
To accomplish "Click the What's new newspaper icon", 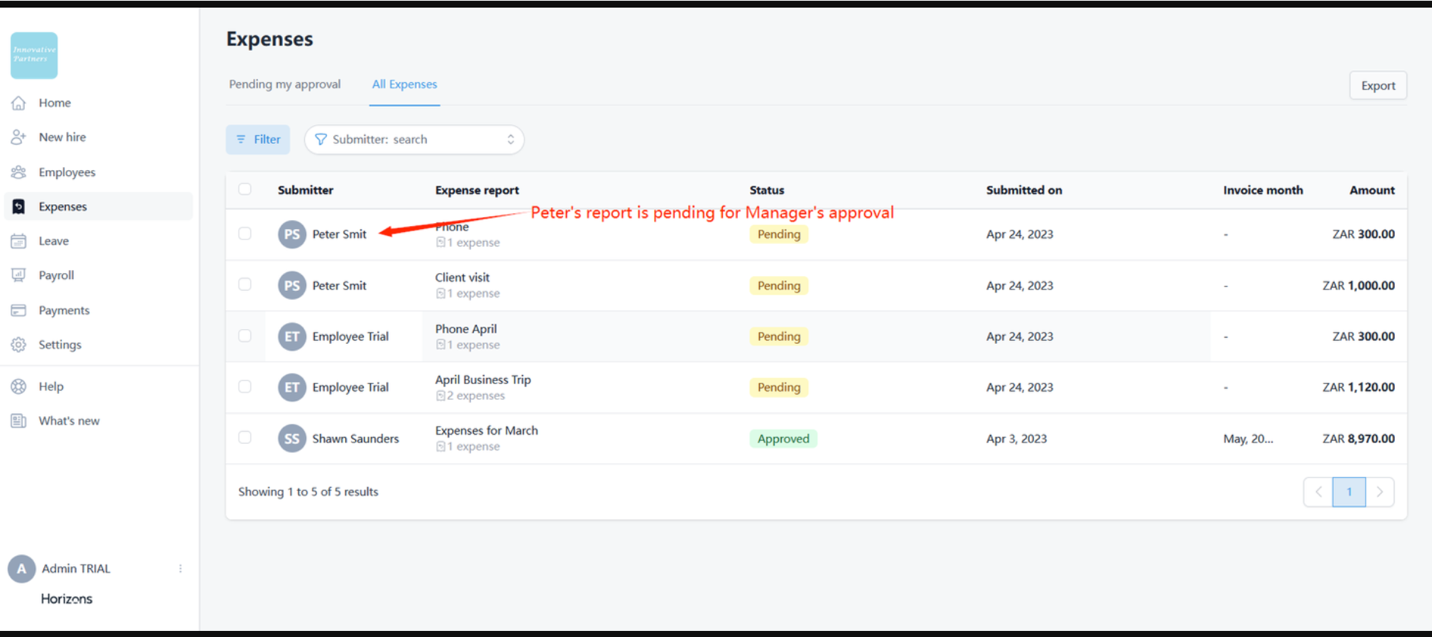I will pos(18,421).
